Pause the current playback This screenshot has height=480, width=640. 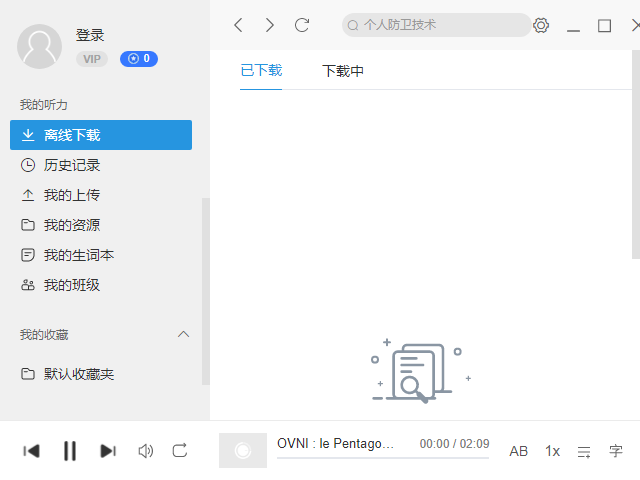tap(70, 451)
